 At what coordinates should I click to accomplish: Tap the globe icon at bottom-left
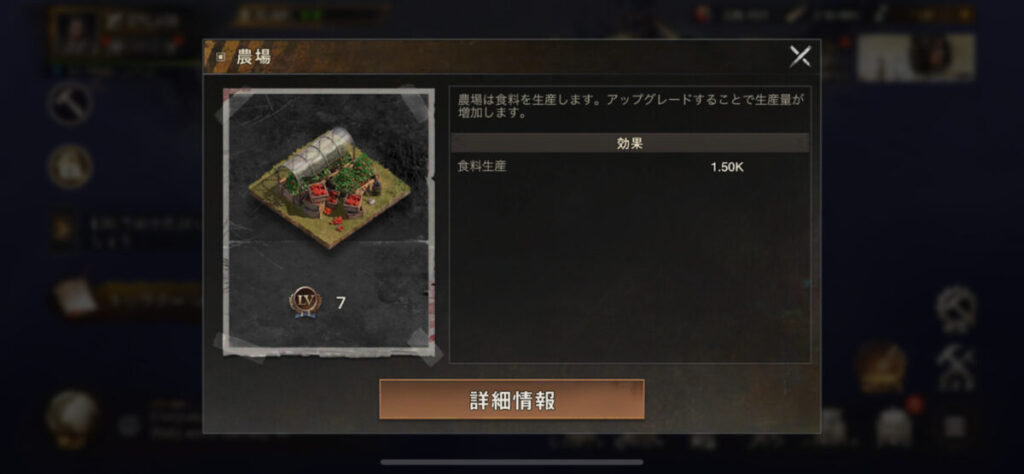click(x=72, y=419)
